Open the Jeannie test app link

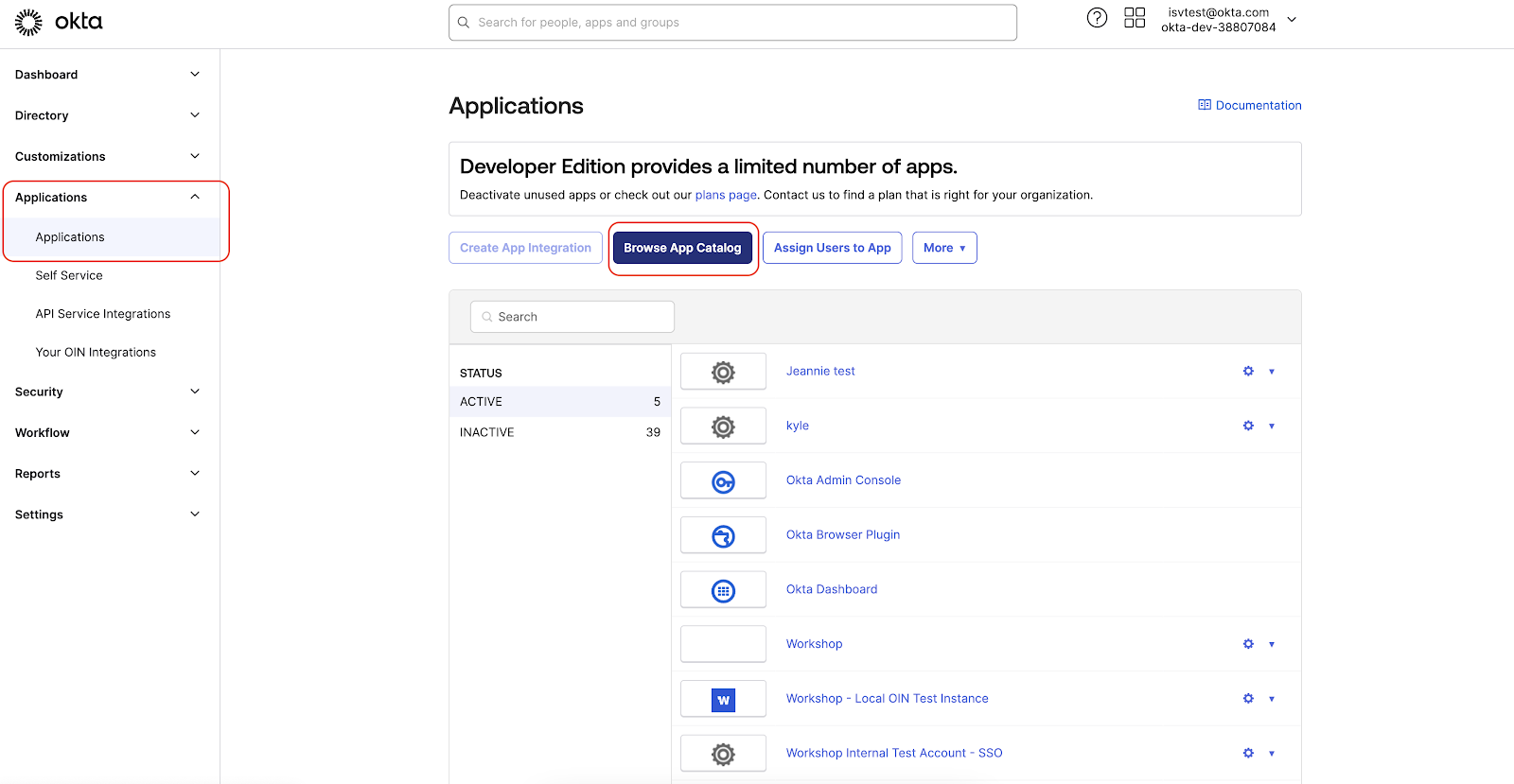(820, 371)
